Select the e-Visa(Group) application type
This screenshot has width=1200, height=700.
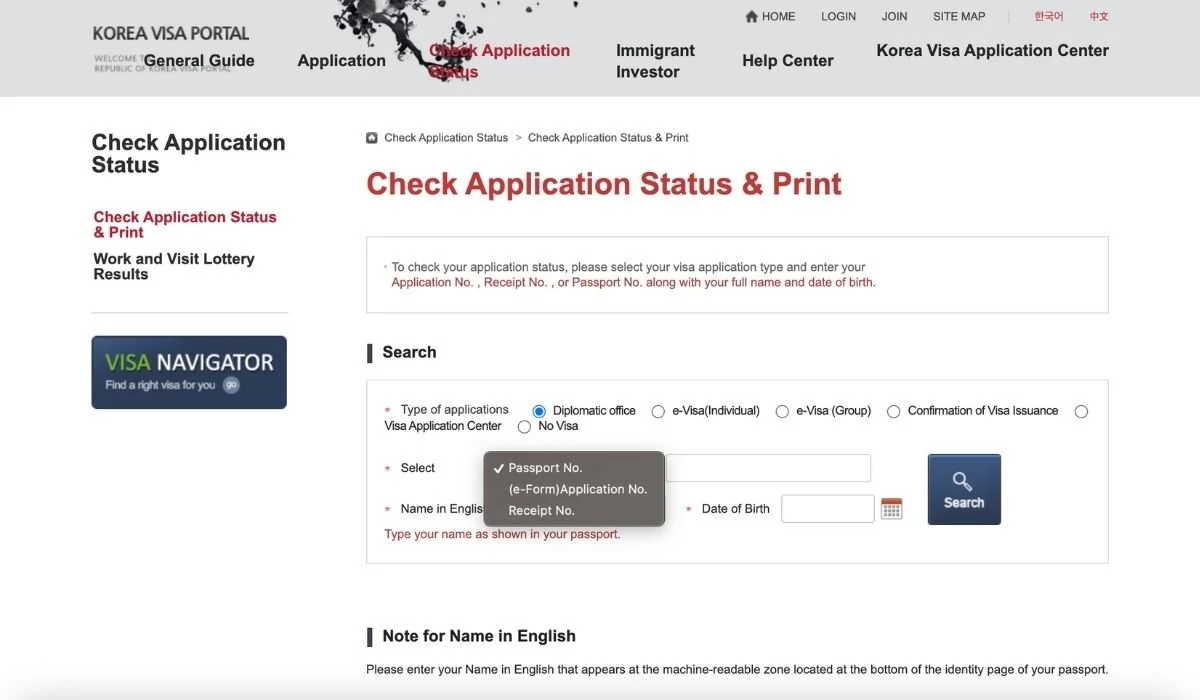(782, 411)
